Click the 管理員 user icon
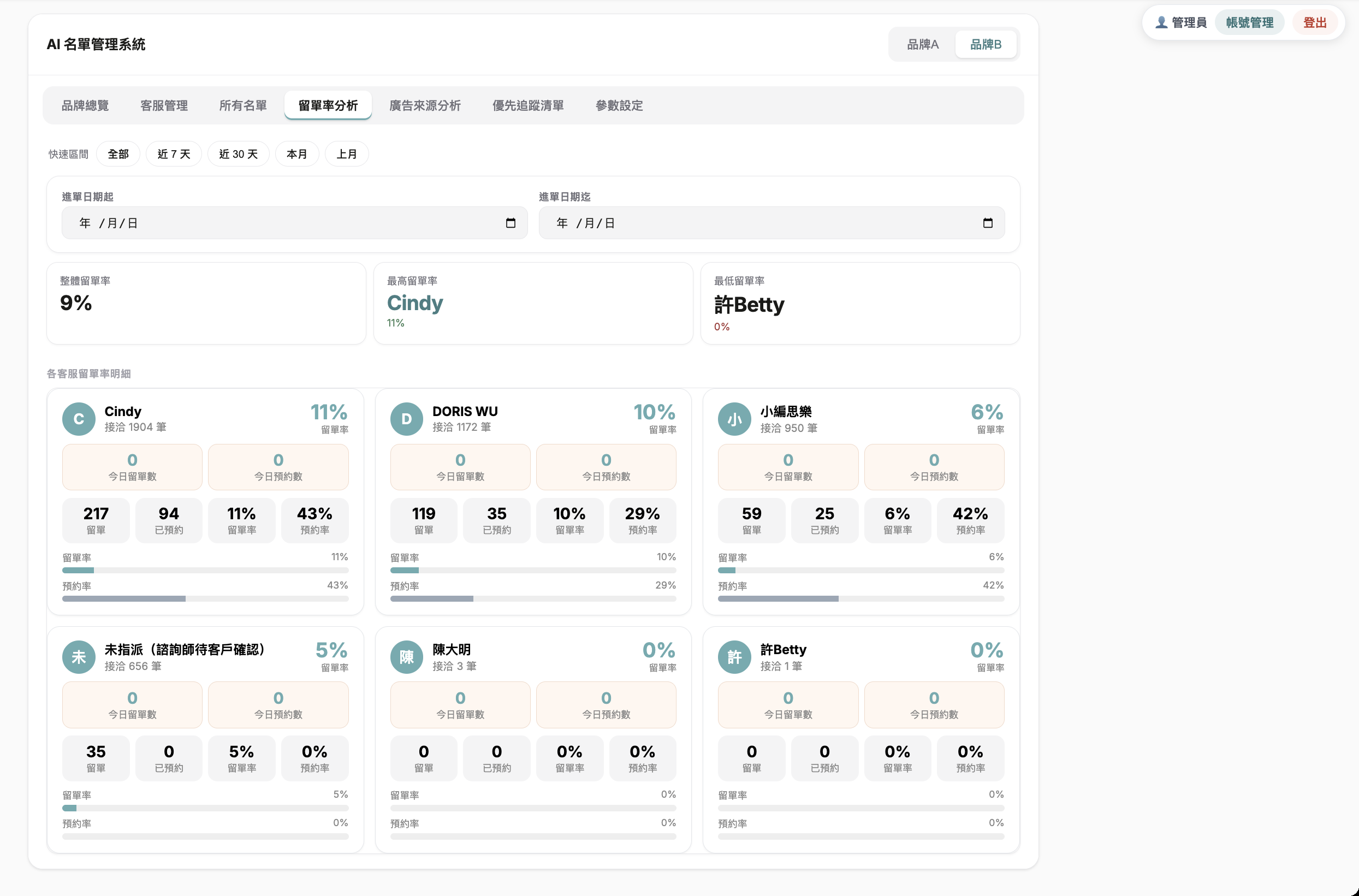The width and height of the screenshot is (1359, 896). coord(1161,22)
